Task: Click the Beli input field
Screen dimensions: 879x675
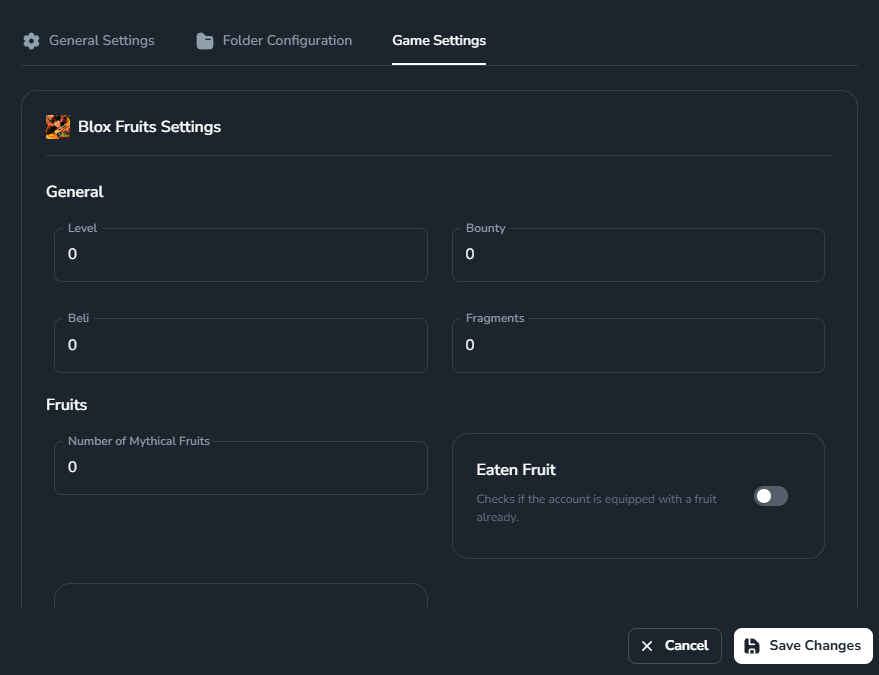Action: (240, 344)
